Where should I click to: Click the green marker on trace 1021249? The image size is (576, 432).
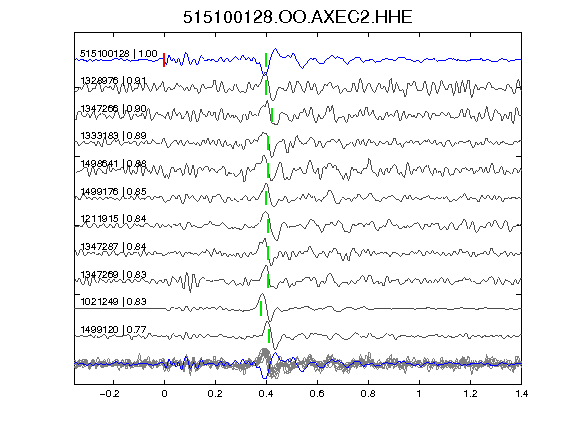pyautogui.click(x=261, y=308)
